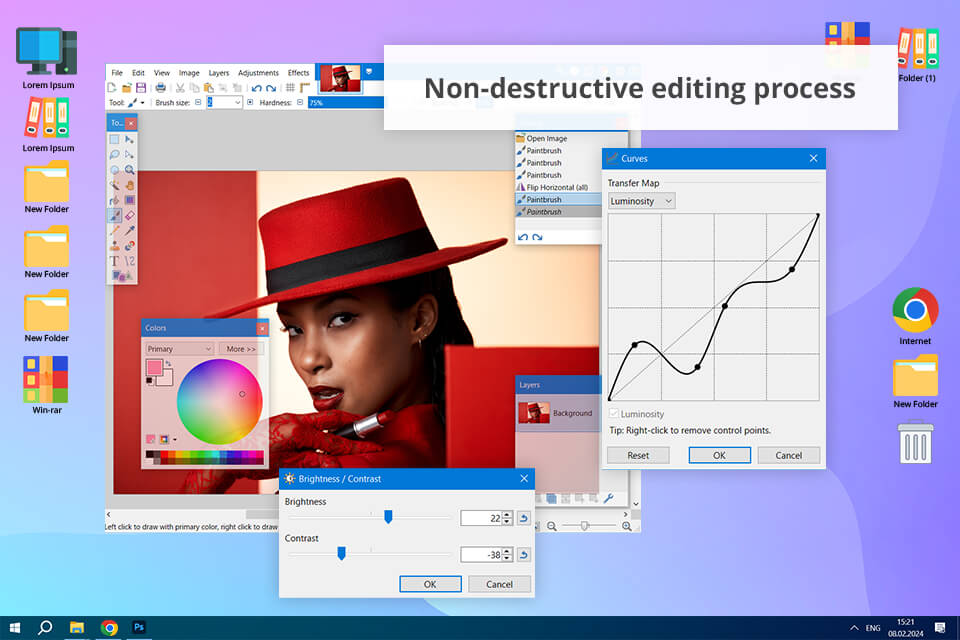
Task: Open the image list dropdown arrow
Action: point(369,72)
